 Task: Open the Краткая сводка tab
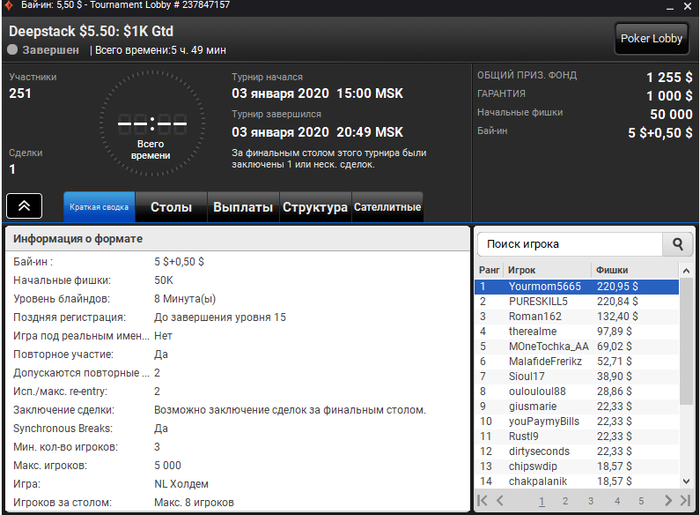pos(99,207)
